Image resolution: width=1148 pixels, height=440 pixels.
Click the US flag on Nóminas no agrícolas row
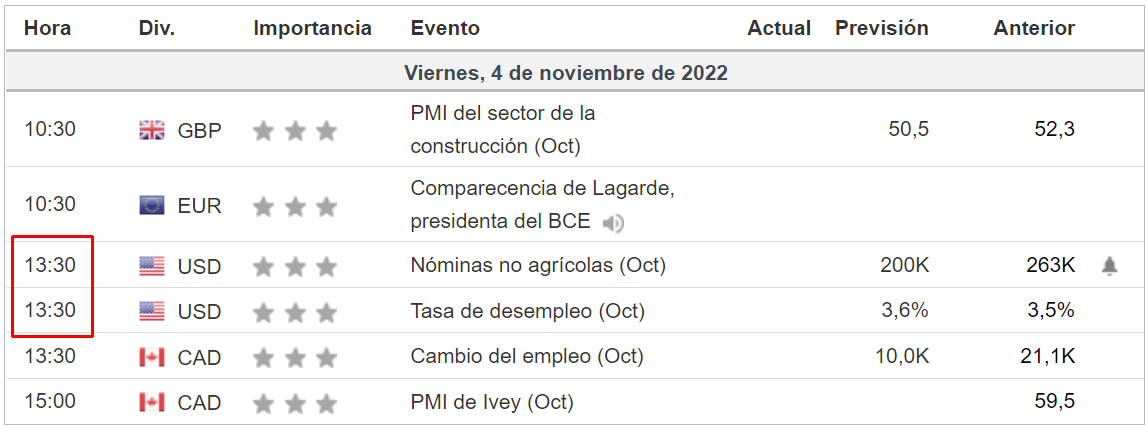tap(152, 266)
